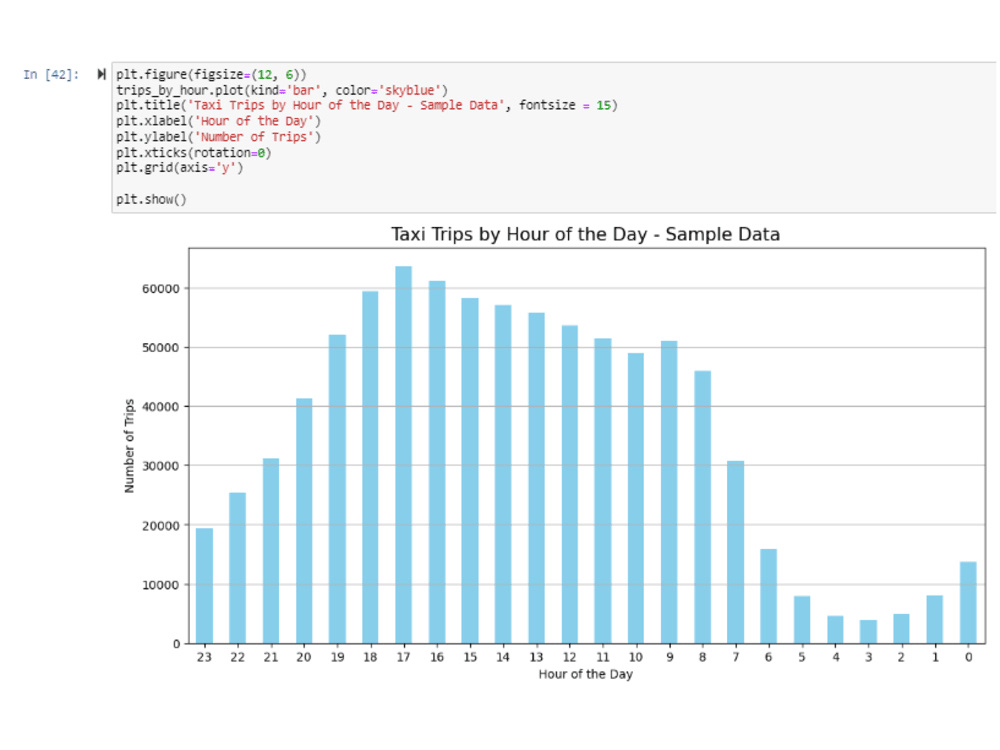Click the bar for hour 7
Viewport: 1000px width, 750px height.
[x=735, y=550]
